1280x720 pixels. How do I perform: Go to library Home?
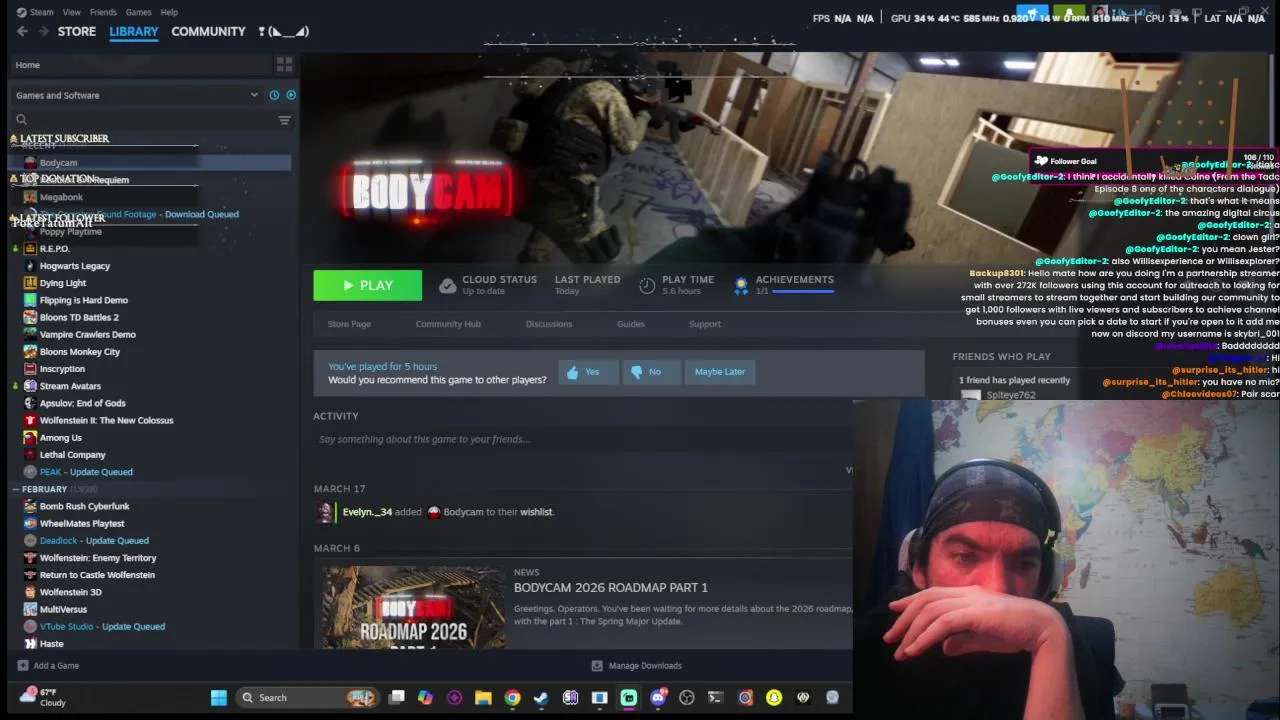[28, 65]
